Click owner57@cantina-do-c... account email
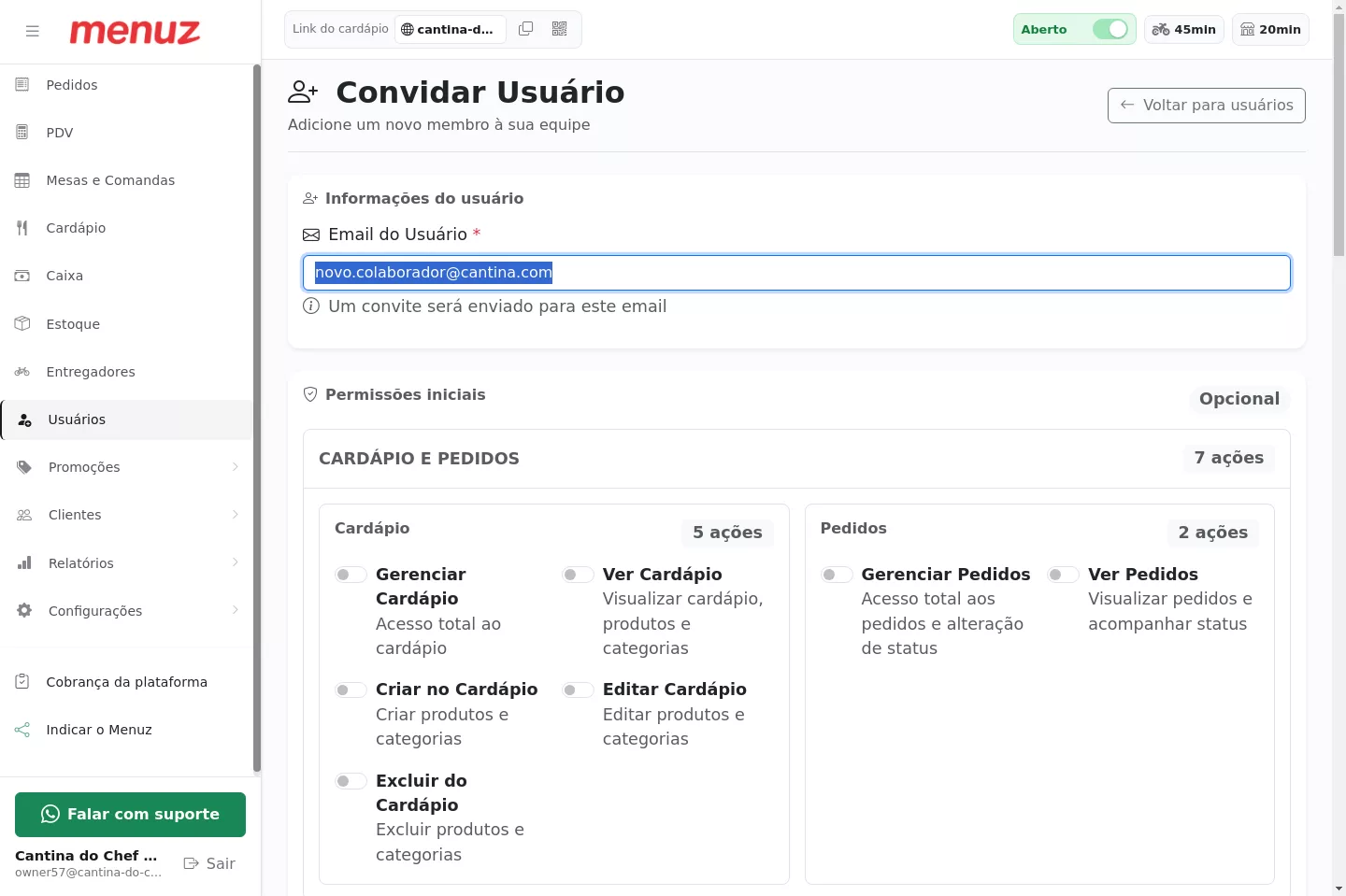Image resolution: width=1346 pixels, height=896 pixels. tap(88, 873)
